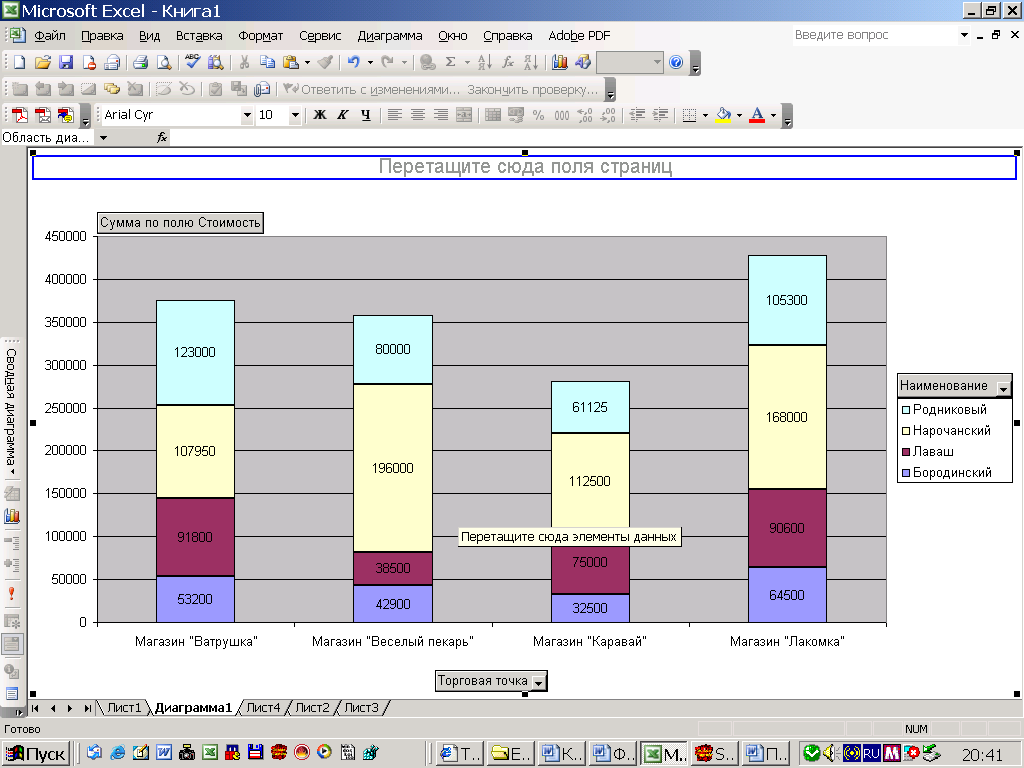This screenshot has height=768, width=1024.
Task: Click the Сумма по полю Стоимость button
Action: 180,223
